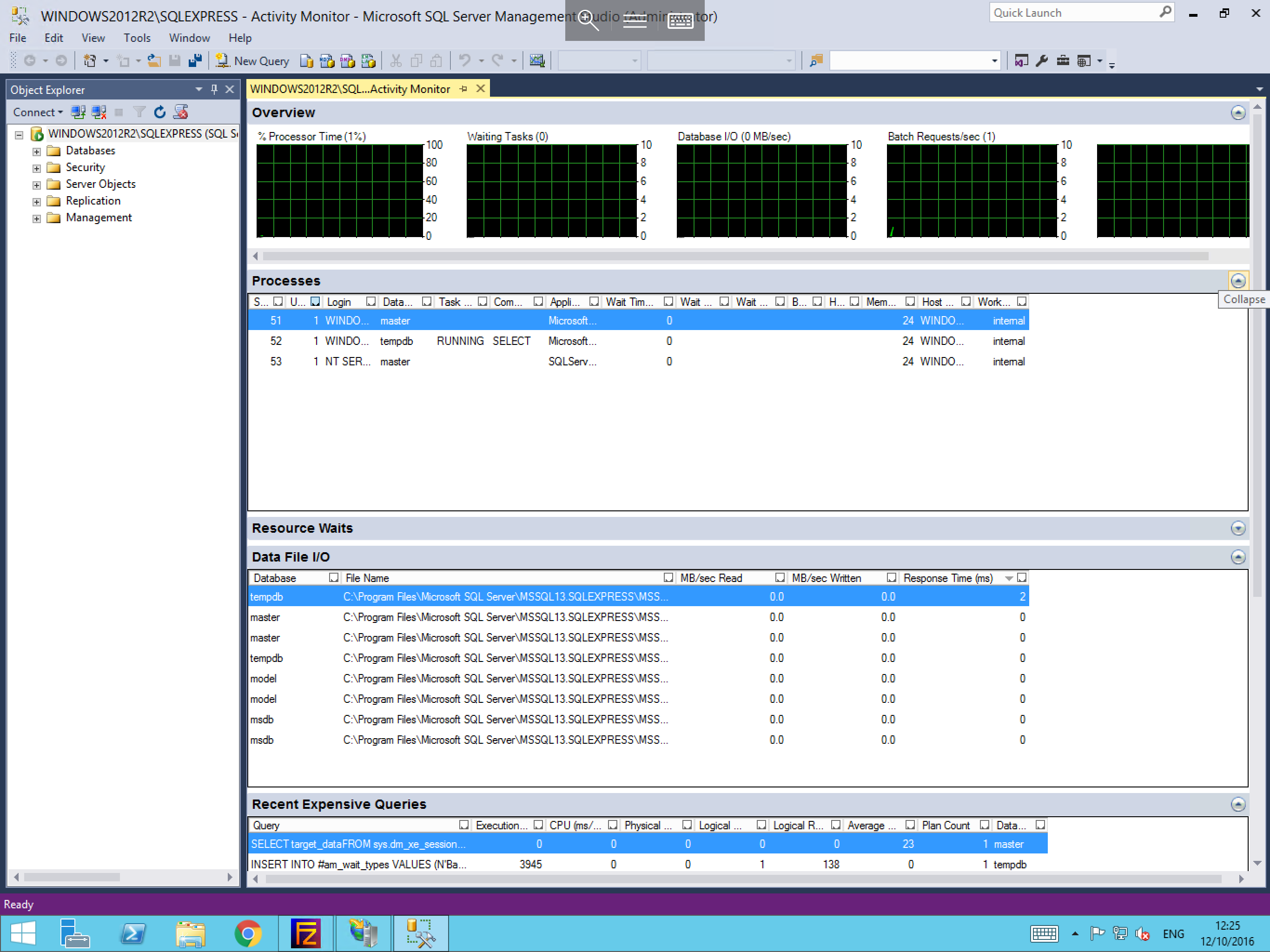Open Google Chrome from the taskbar
1270x952 pixels.
pyautogui.click(x=248, y=933)
